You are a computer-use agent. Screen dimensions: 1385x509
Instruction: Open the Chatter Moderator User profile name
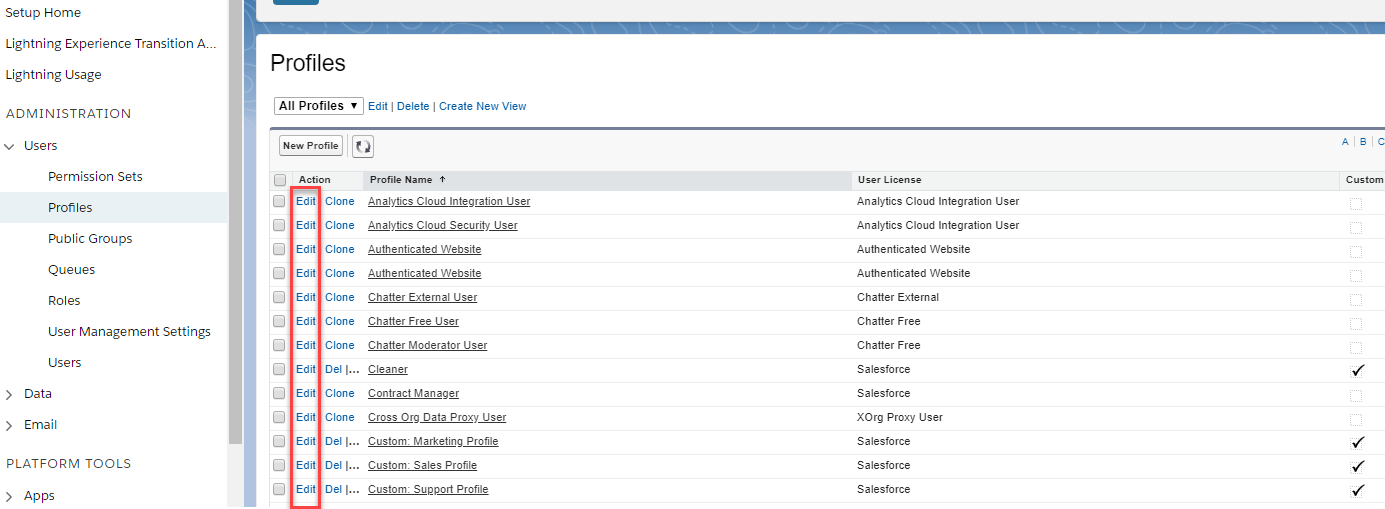[427, 345]
